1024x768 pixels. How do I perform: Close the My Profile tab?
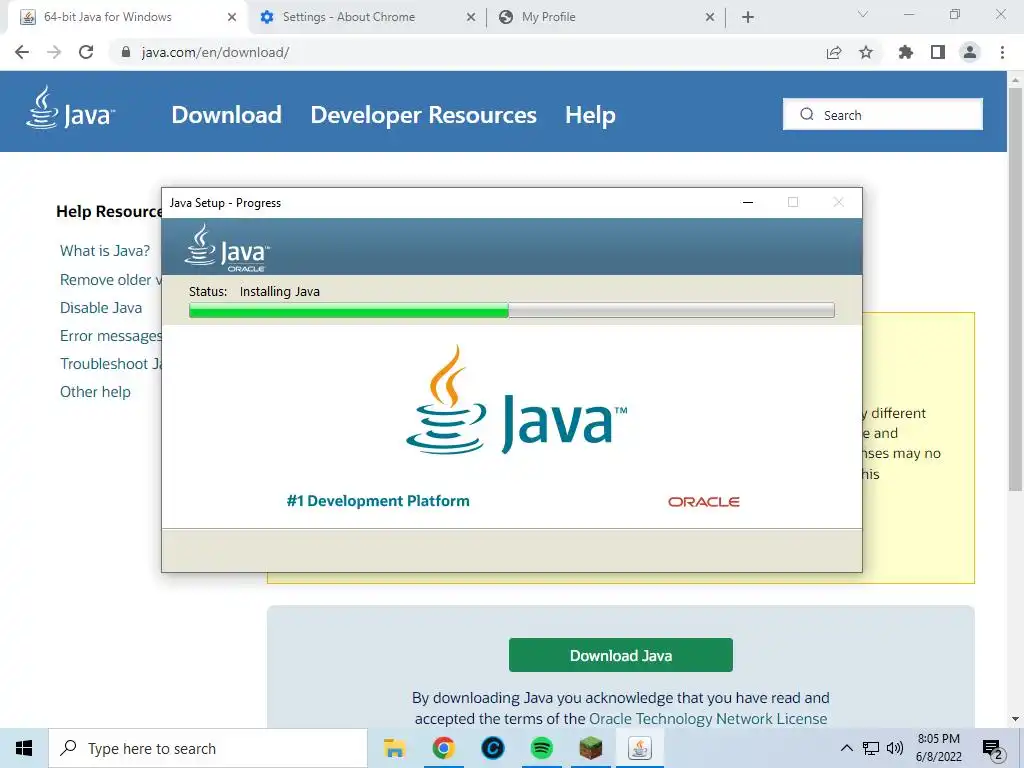point(710,17)
